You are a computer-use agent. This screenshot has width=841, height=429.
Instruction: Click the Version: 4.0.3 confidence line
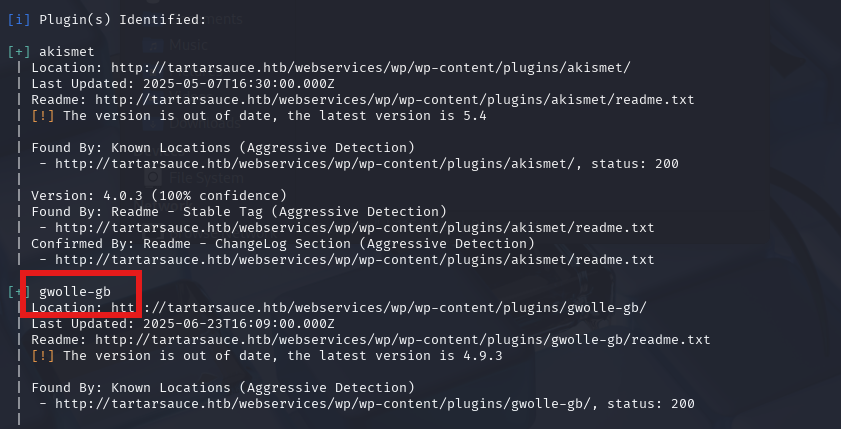(x=159, y=196)
